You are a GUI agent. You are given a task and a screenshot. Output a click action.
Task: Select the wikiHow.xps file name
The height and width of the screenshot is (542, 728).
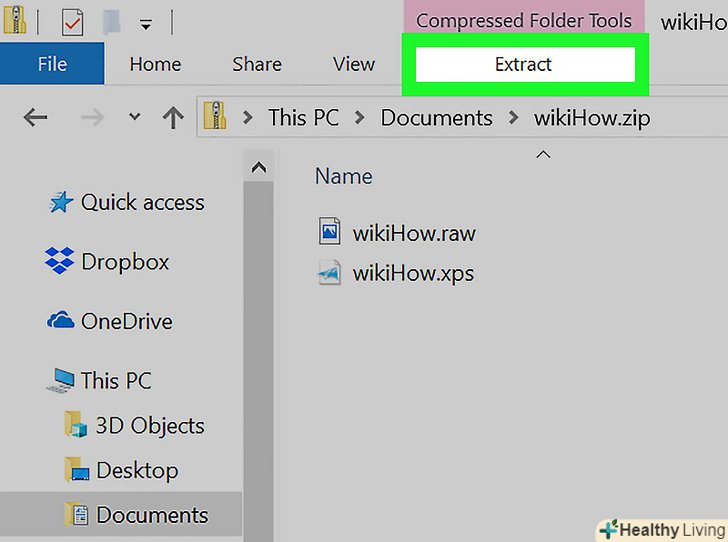[x=413, y=273]
